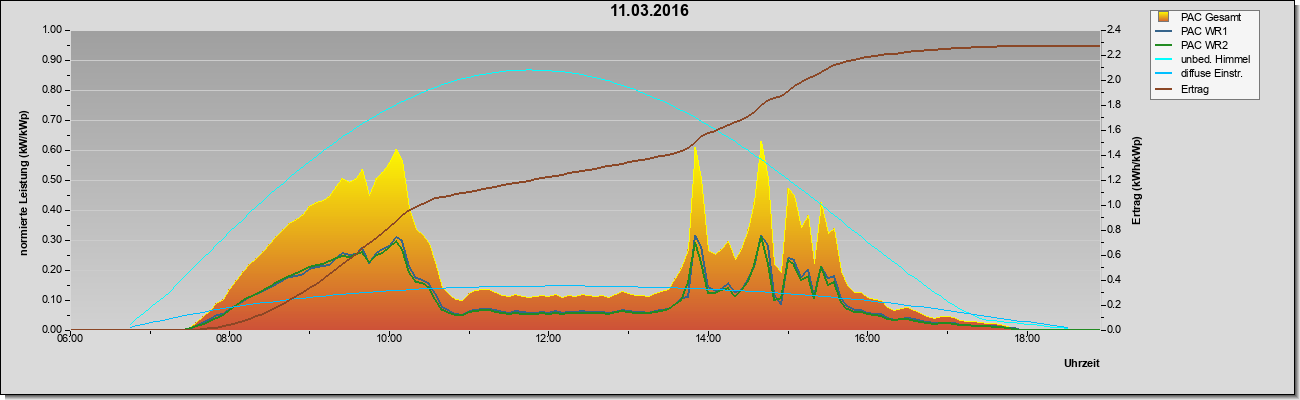Image resolution: width=1300 pixels, height=400 pixels.
Task: Click the unbed. Himmel legend line
Action: coord(1164,60)
